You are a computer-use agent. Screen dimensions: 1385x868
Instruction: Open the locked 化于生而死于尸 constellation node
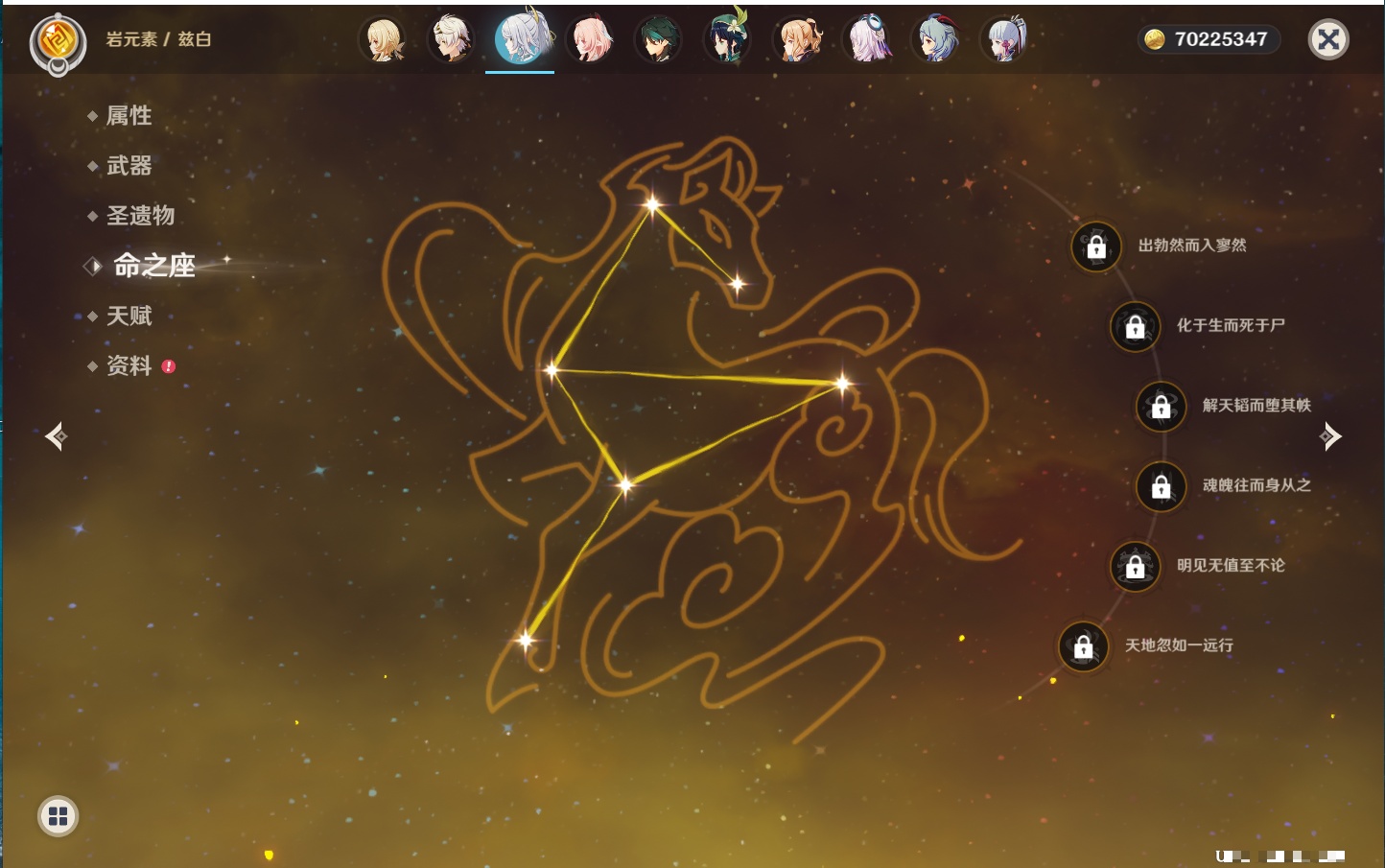tap(1136, 326)
